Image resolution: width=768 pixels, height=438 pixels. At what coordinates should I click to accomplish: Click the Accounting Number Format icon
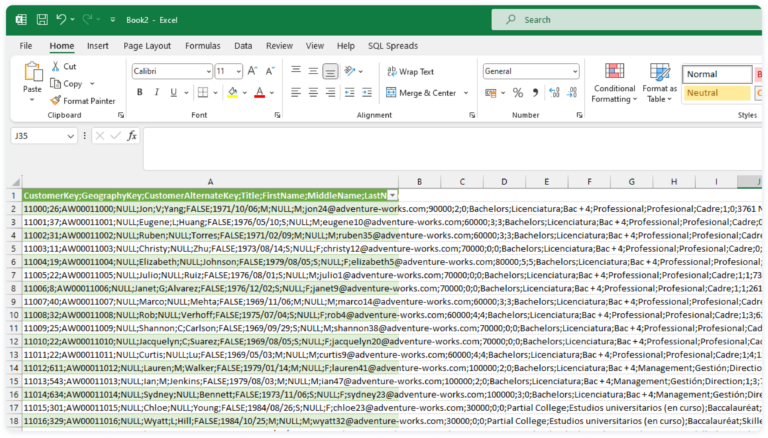(x=490, y=93)
